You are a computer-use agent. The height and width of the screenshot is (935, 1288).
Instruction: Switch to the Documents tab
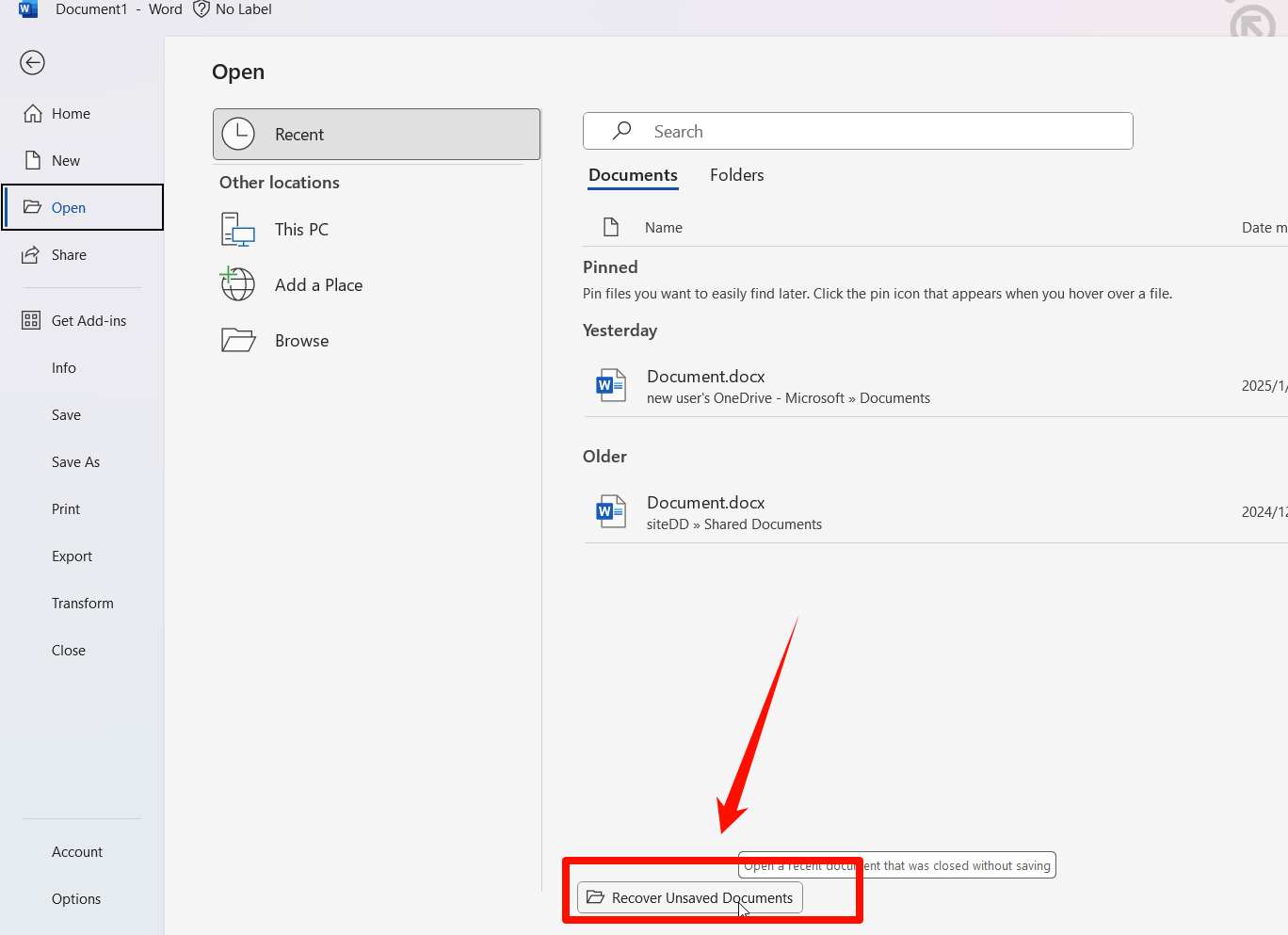point(633,175)
